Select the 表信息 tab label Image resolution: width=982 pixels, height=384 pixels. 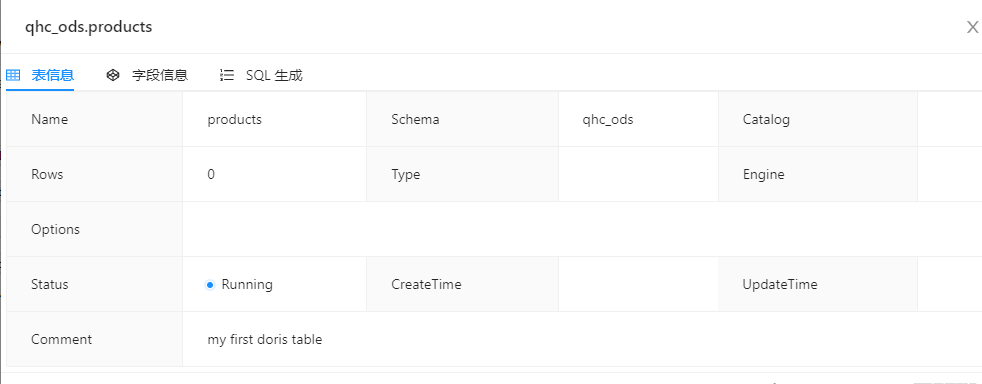[x=53, y=76]
